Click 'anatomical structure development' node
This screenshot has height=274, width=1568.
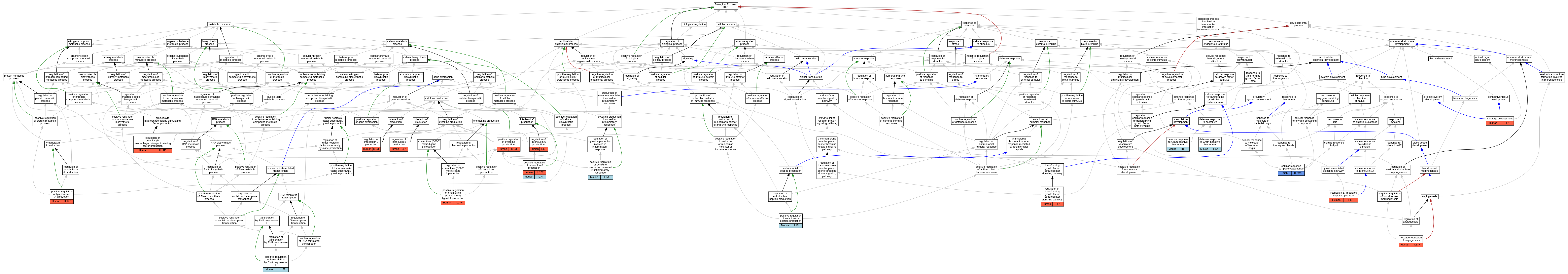(1402, 43)
